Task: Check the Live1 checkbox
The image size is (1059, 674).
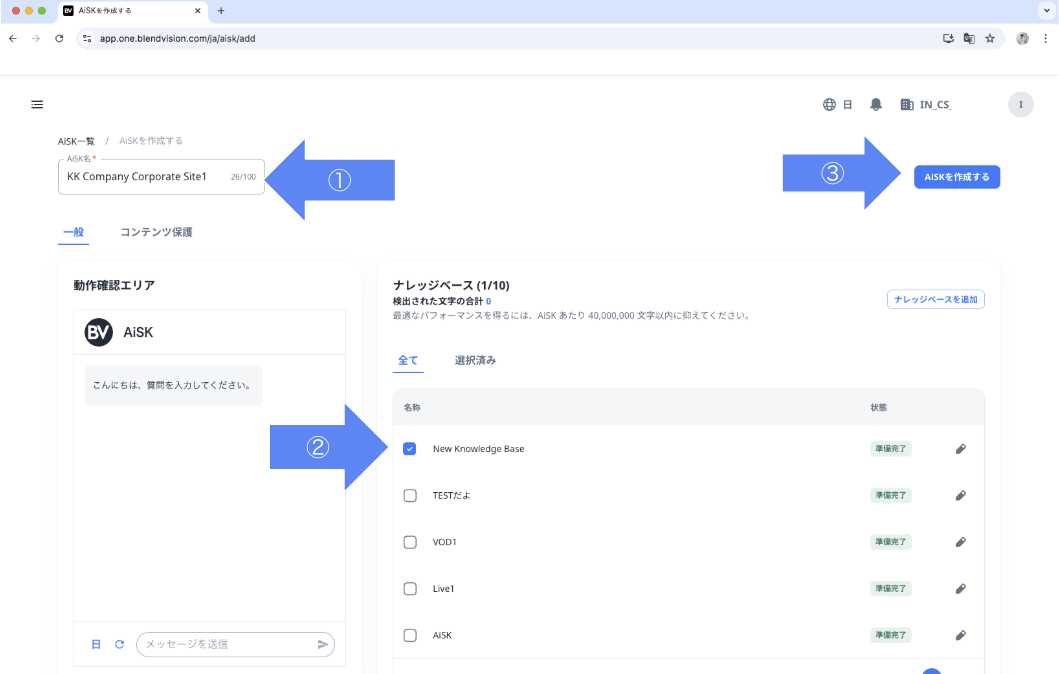Action: [x=410, y=588]
